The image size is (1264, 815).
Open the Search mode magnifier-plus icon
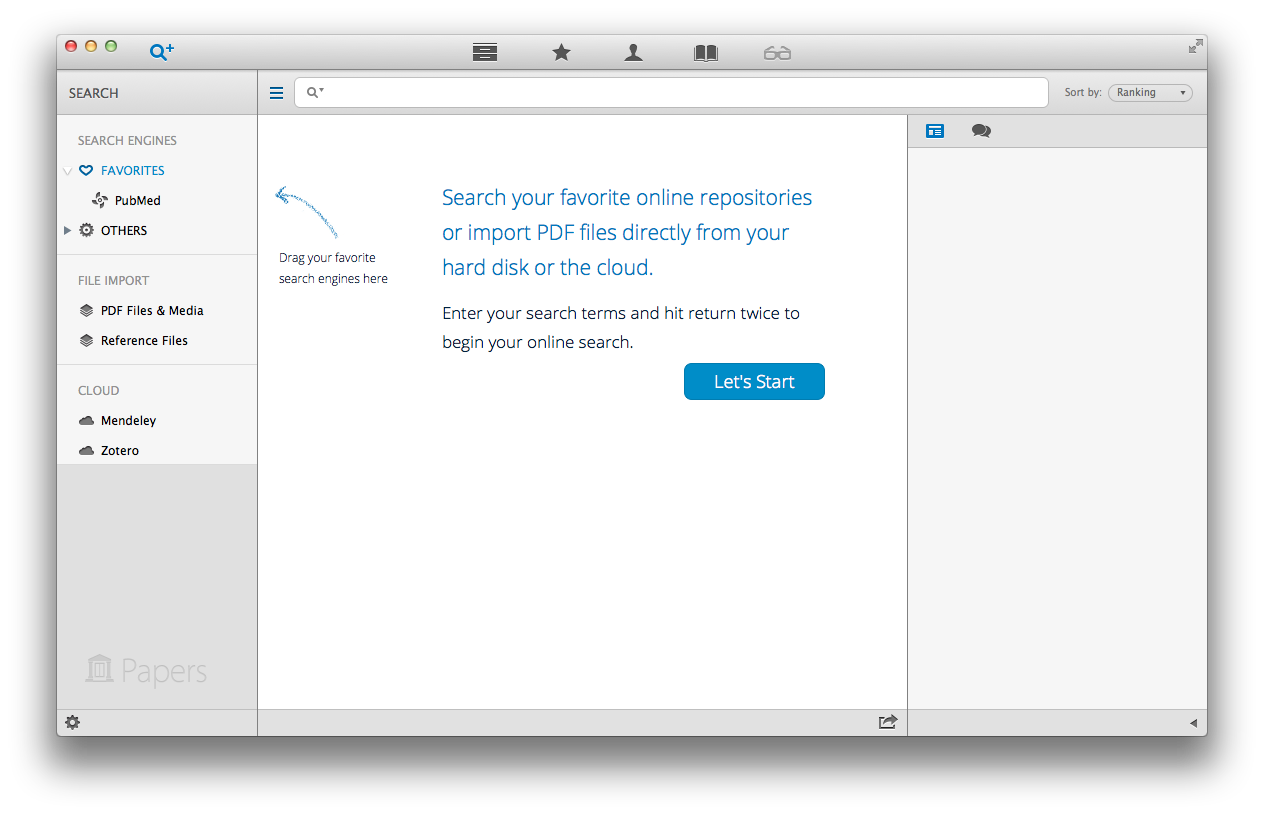coord(162,51)
